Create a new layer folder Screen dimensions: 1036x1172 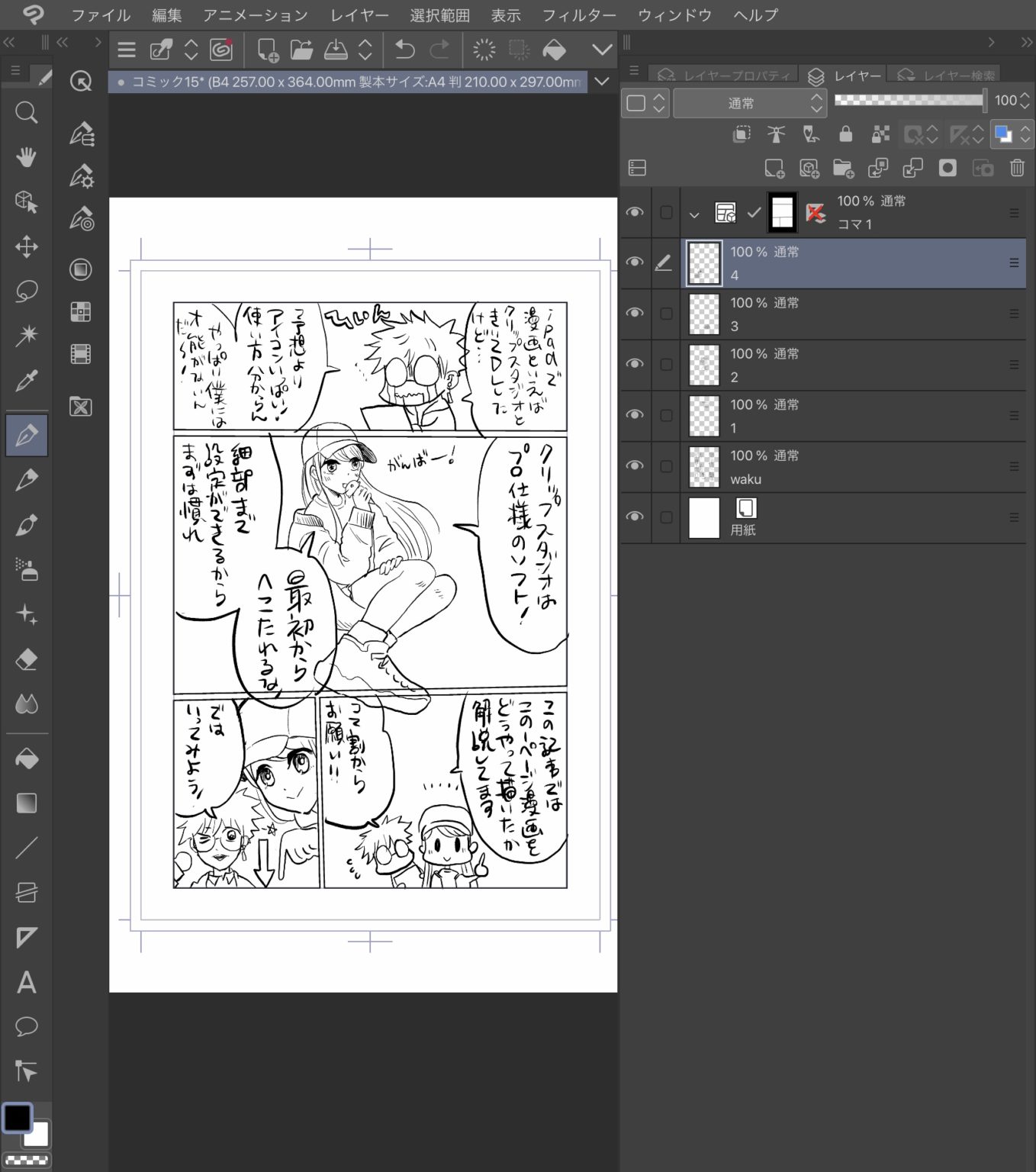click(842, 168)
